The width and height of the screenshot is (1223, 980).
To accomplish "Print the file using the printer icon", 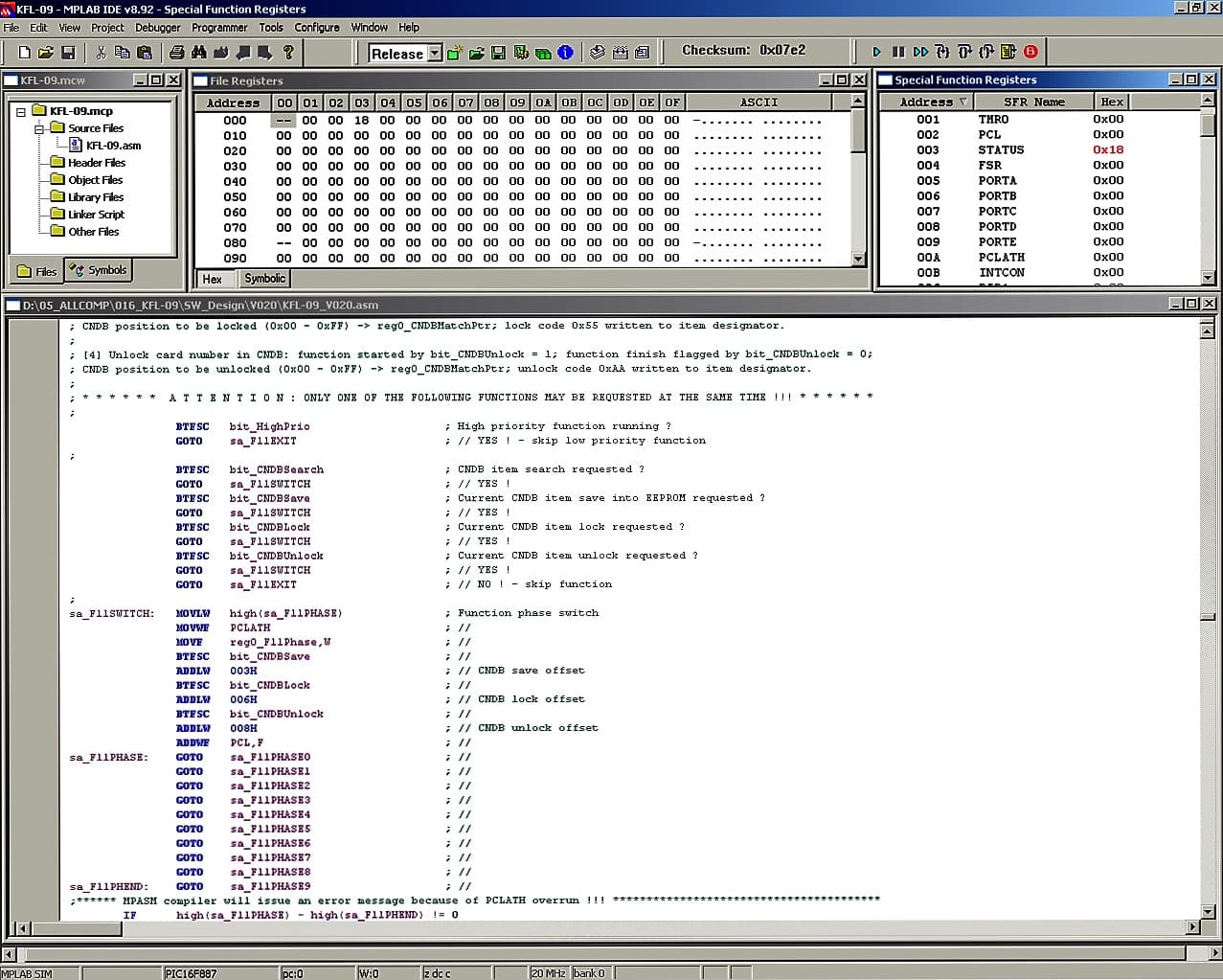I will [x=177, y=53].
